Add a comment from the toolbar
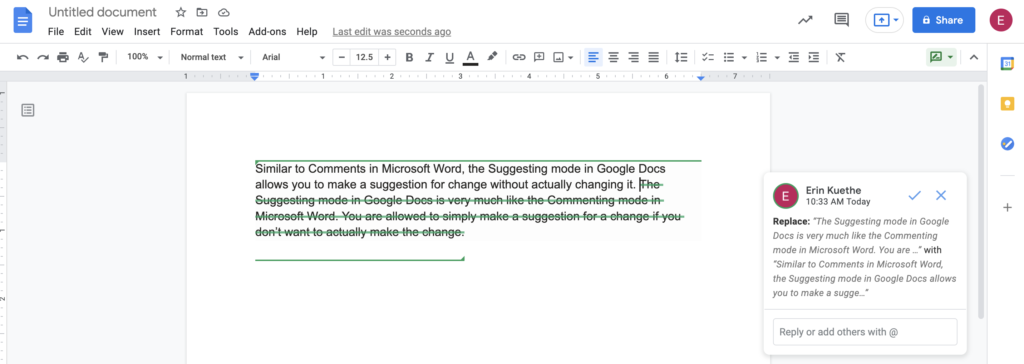 pos(539,58)
